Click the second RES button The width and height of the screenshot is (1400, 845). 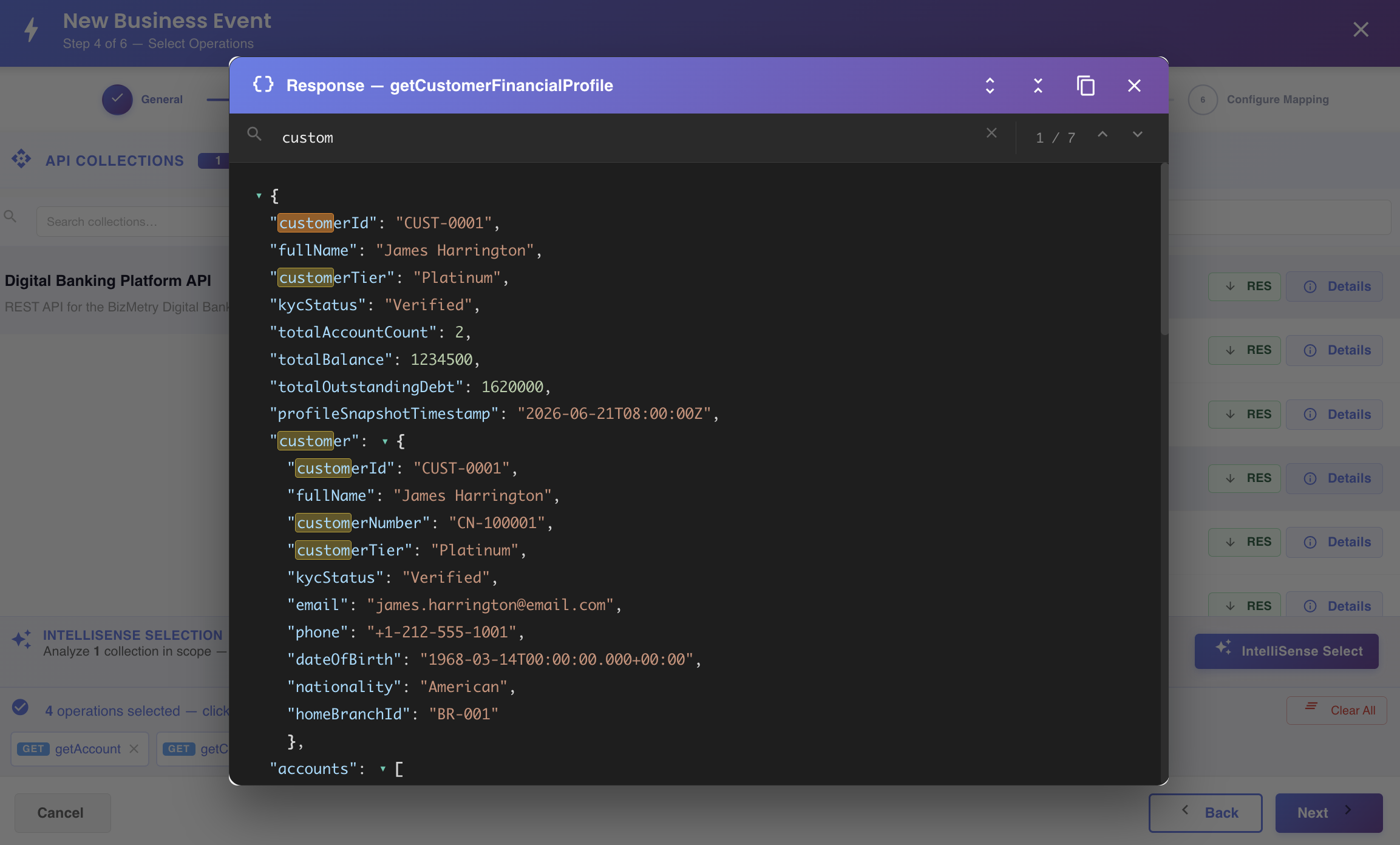[1244, 350]
